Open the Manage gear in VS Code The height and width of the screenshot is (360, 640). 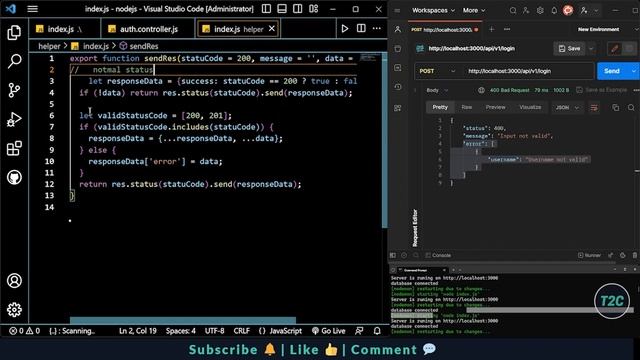[14, 310]
